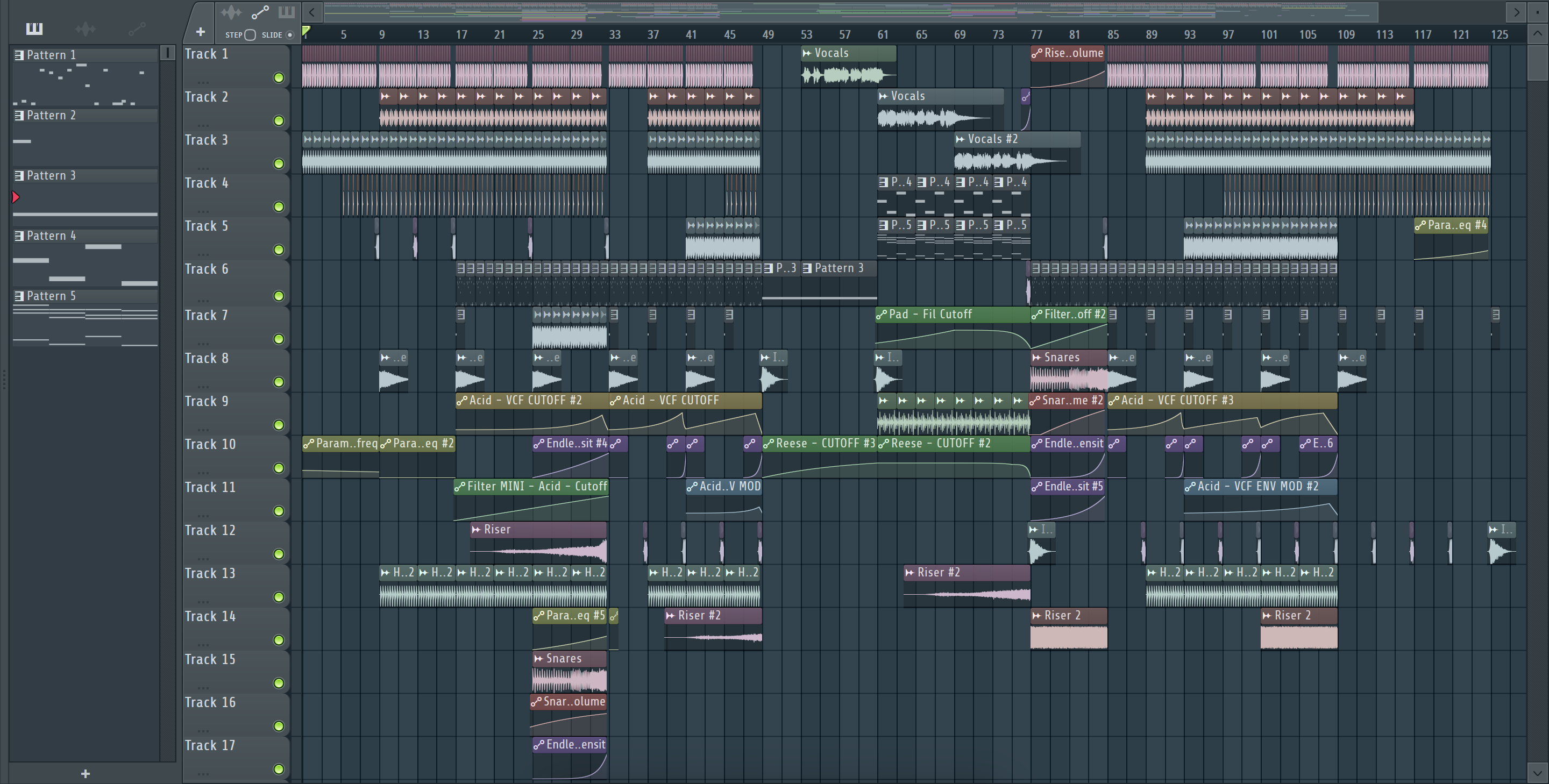Mute Track 7 using its green LED
This screenshot has width=1549, height=784.
pos(279,339)
